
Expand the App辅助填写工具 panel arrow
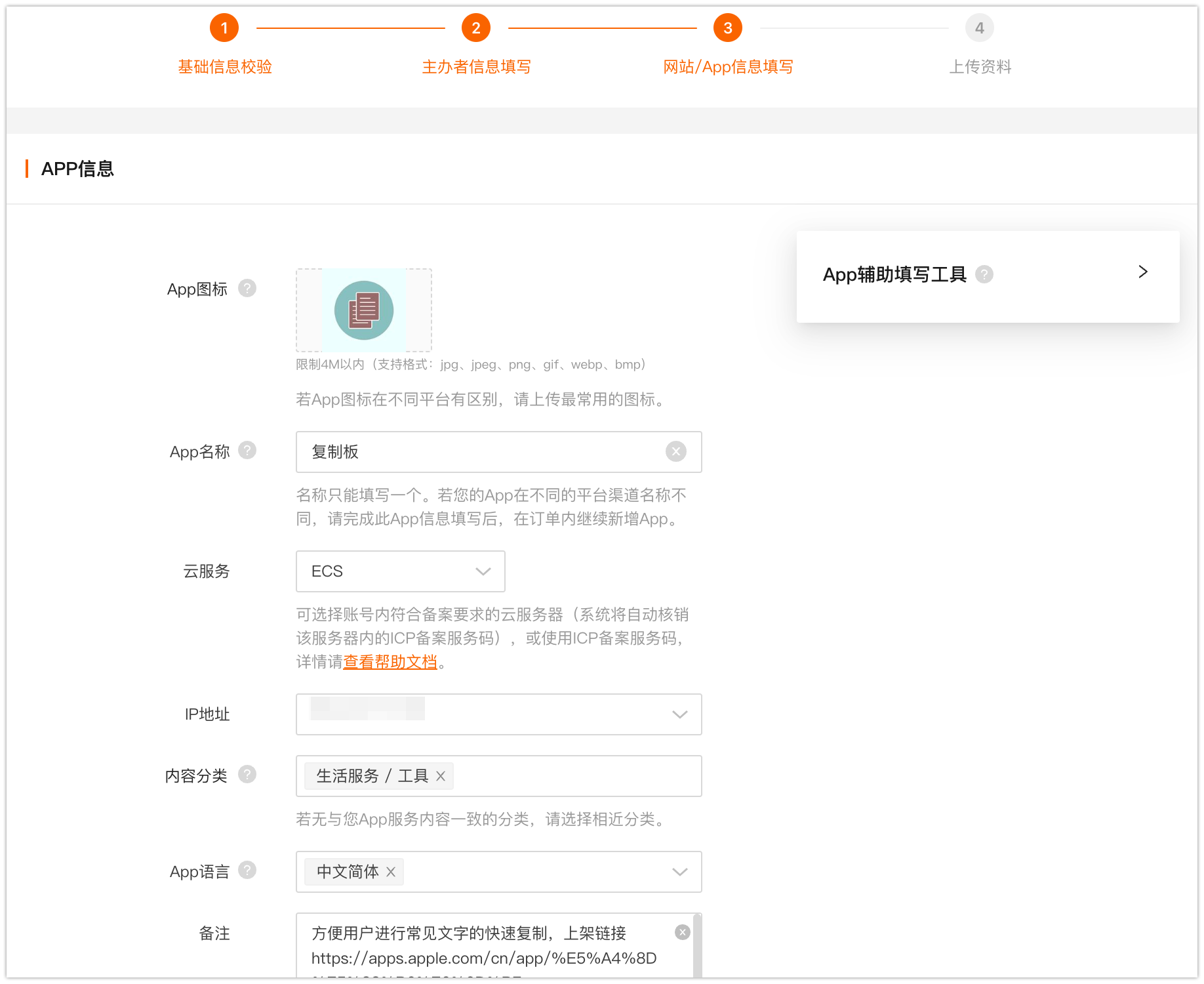pyautogui.click(x=1143, y=272)
